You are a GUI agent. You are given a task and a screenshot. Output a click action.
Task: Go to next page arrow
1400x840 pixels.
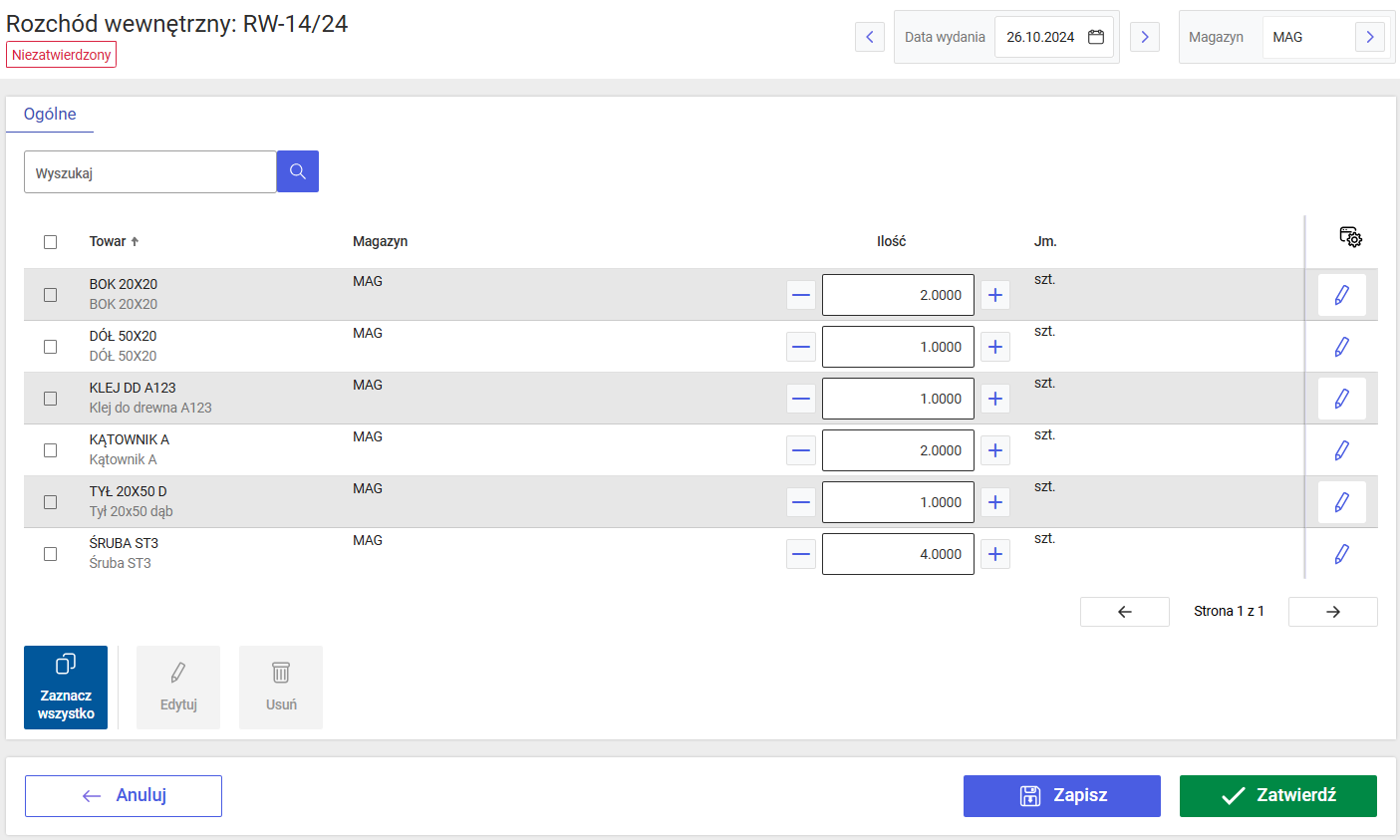[x=1333, y=612]
